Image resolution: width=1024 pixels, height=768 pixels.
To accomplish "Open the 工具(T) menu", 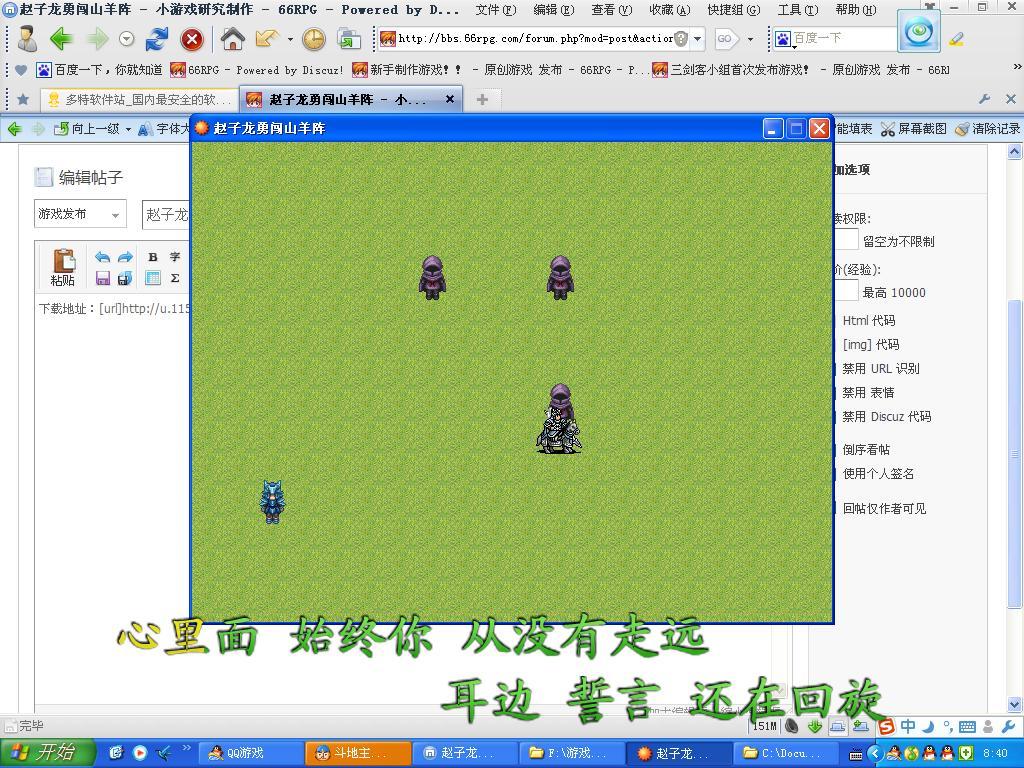I will click(x=797, y=10).
